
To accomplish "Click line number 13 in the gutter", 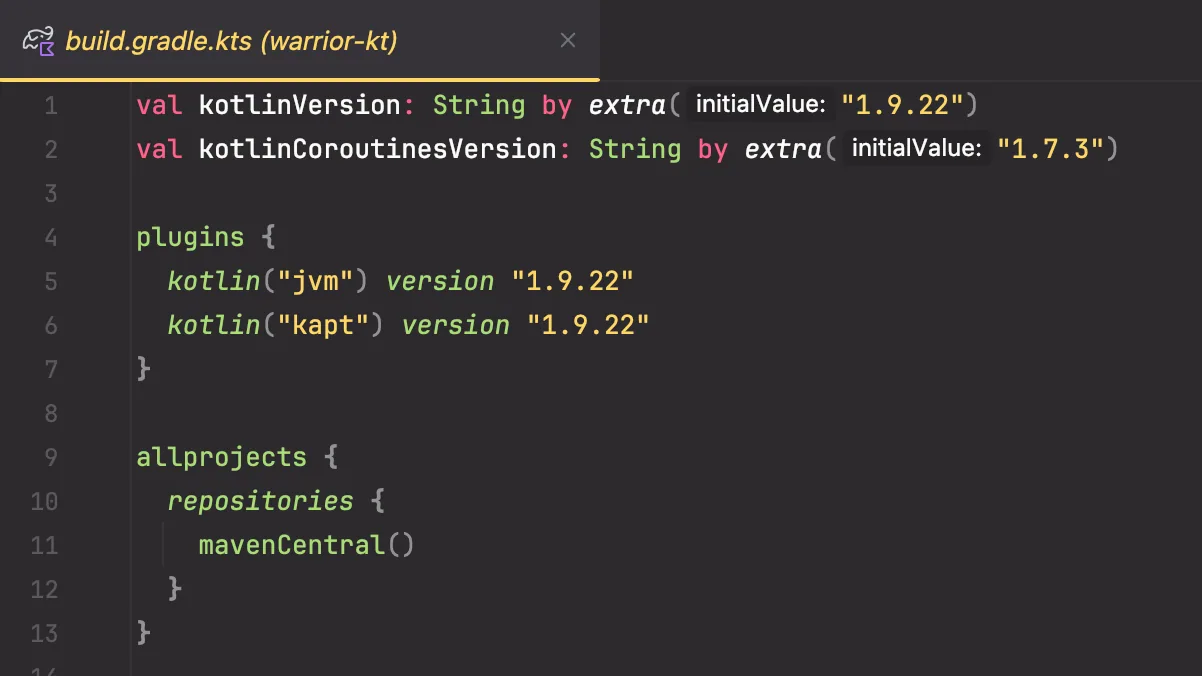I will [44, 633].
